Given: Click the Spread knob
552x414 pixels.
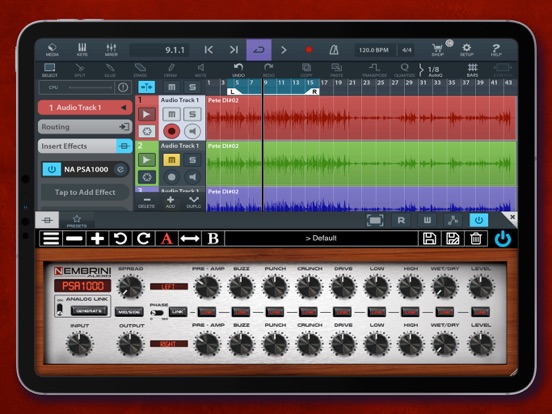Looking at the screenshot, I should (x=130, y=286).
